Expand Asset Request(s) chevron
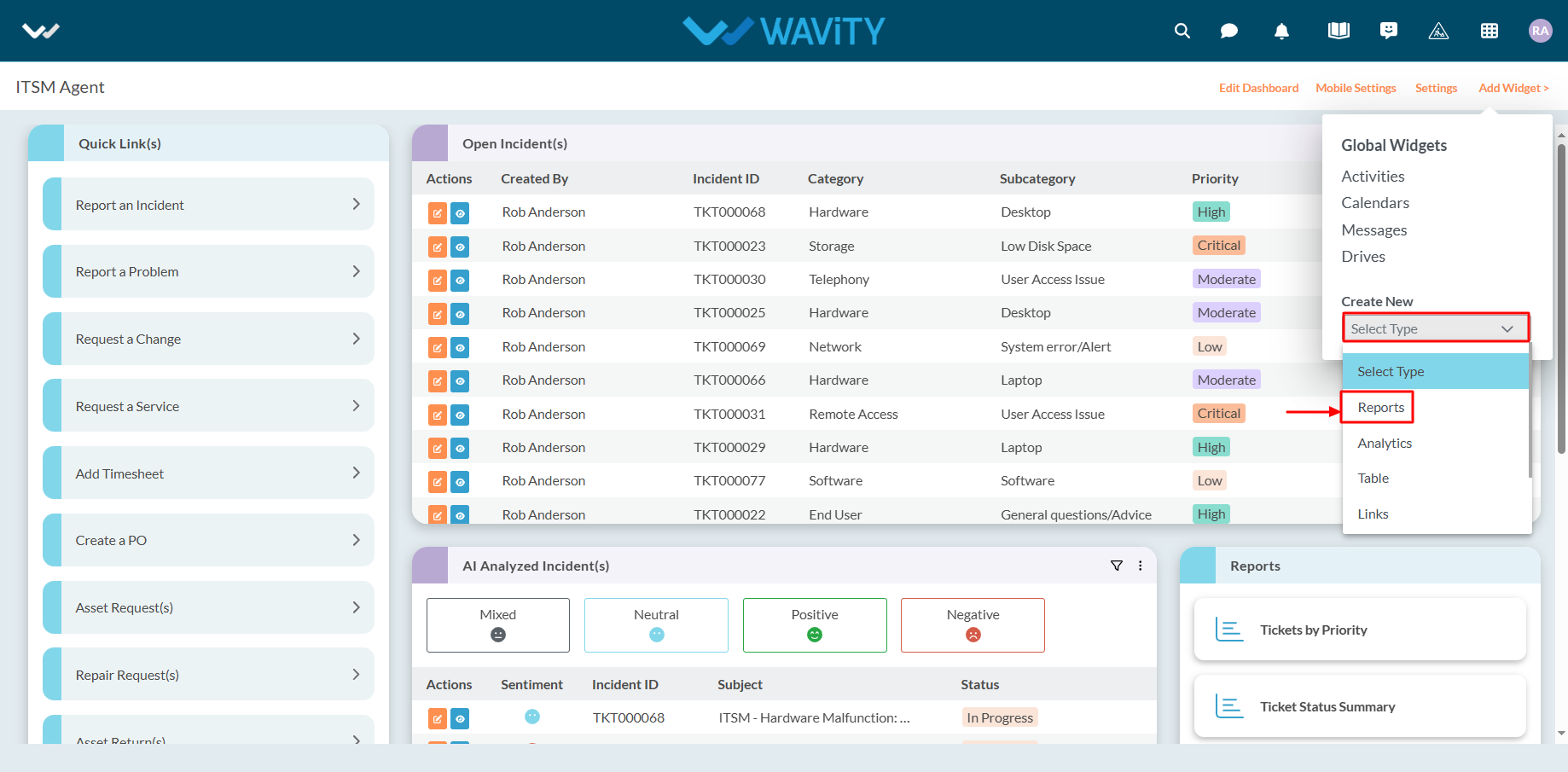This screenshot has height=772, width=1568. [357, 607]
